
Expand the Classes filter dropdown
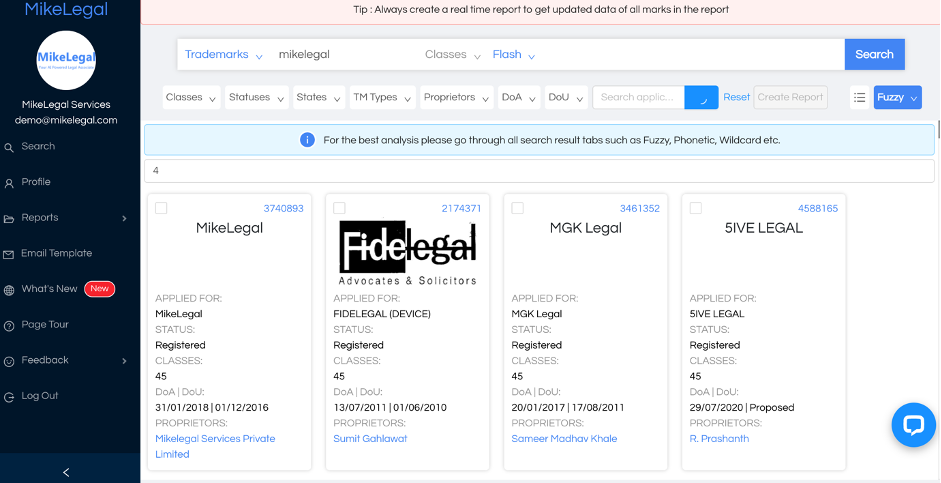191,97
